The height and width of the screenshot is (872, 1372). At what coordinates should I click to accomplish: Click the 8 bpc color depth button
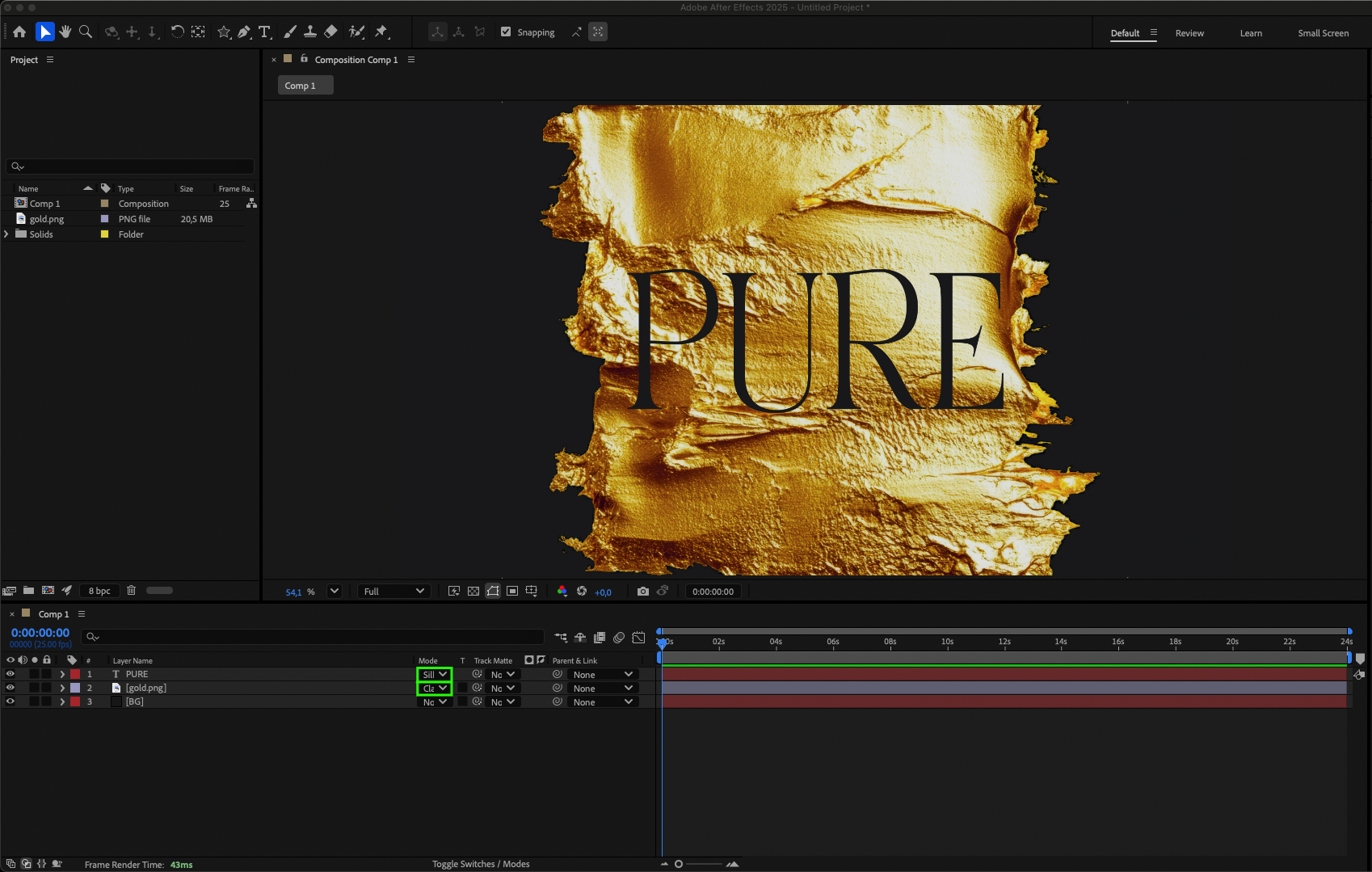99,591
